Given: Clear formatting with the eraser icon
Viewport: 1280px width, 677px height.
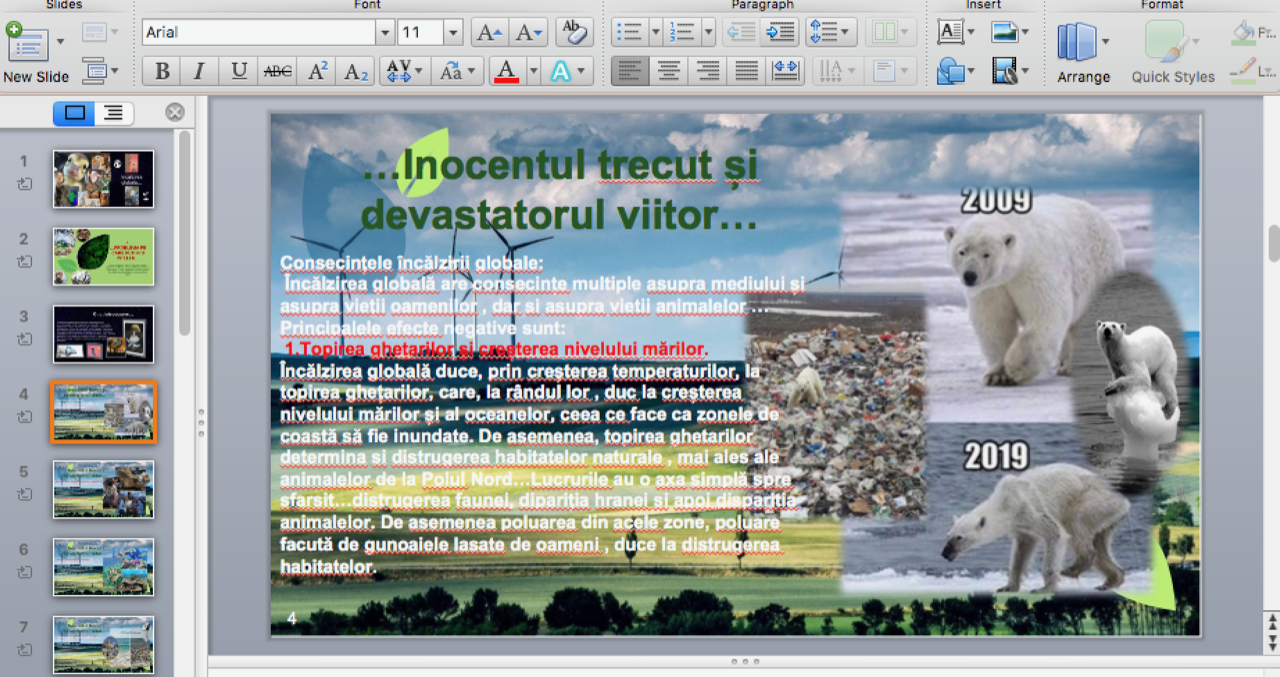Looking at the screenshot, I should pos(574,32).
